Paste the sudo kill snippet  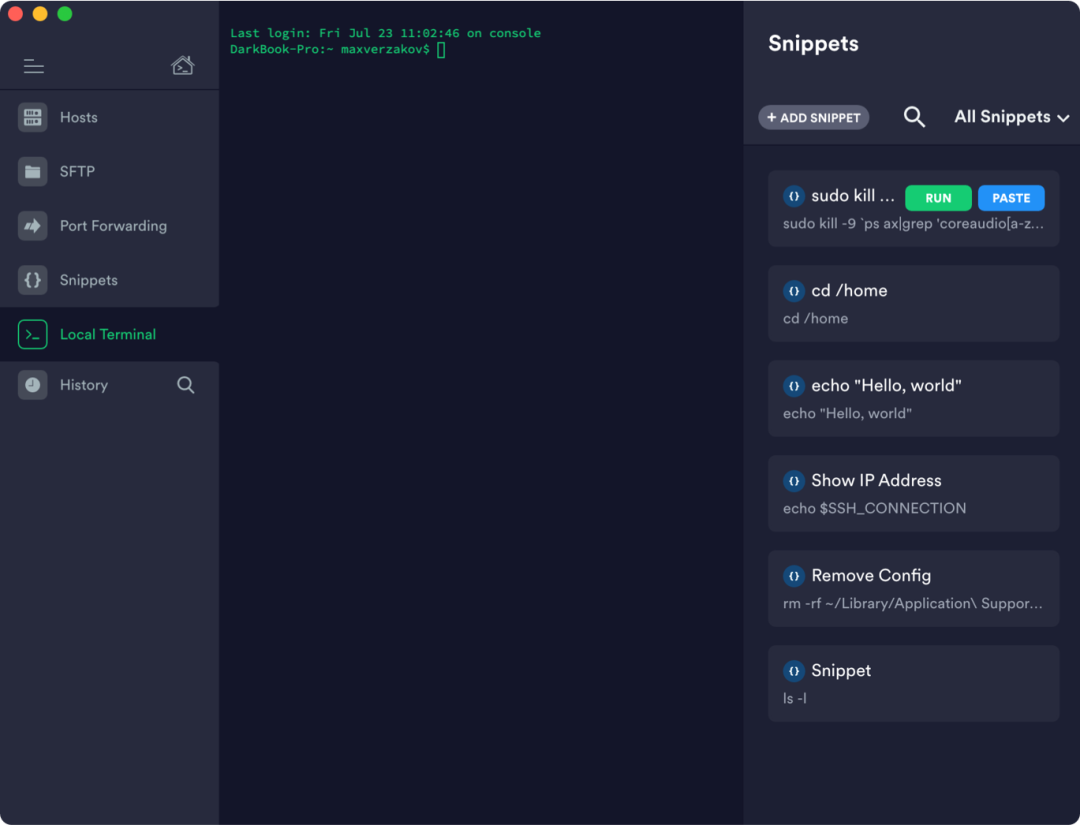[x=1011, y=198]
